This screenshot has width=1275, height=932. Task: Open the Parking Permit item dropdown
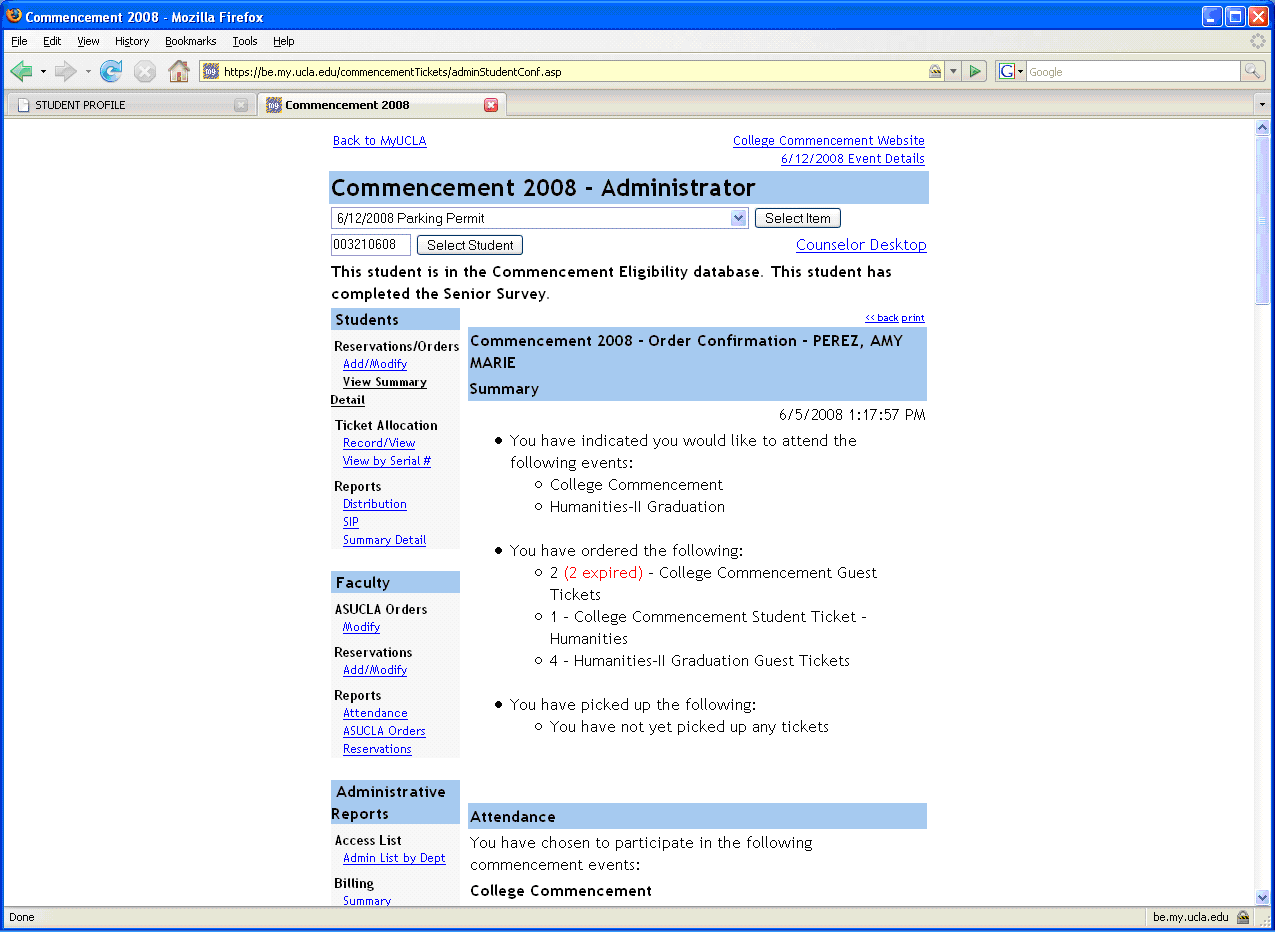click(x=738, y=218)
